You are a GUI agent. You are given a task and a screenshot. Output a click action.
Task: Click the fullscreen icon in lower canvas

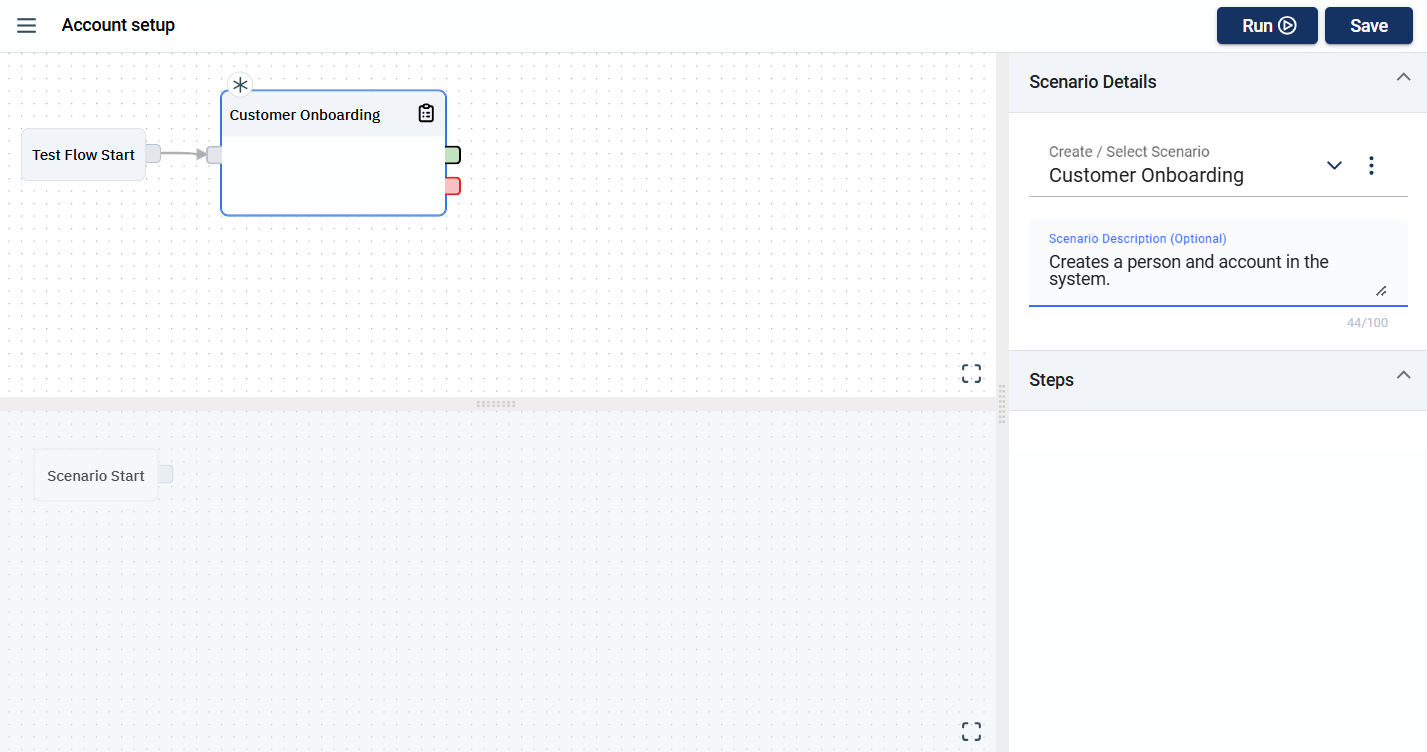coord(971,731)
